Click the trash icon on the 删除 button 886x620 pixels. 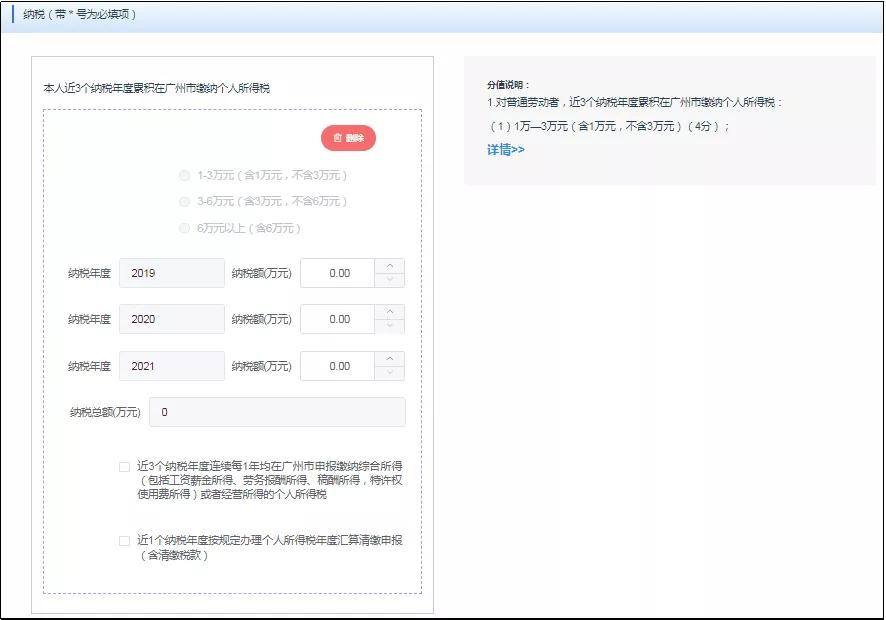[x=338, y=137]
